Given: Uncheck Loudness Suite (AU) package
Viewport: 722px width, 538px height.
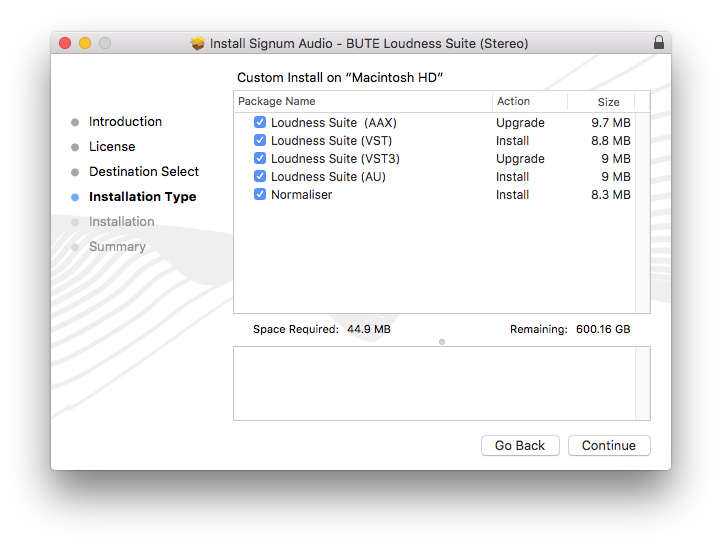Looking at the screenshot, I should coord(260,177).
